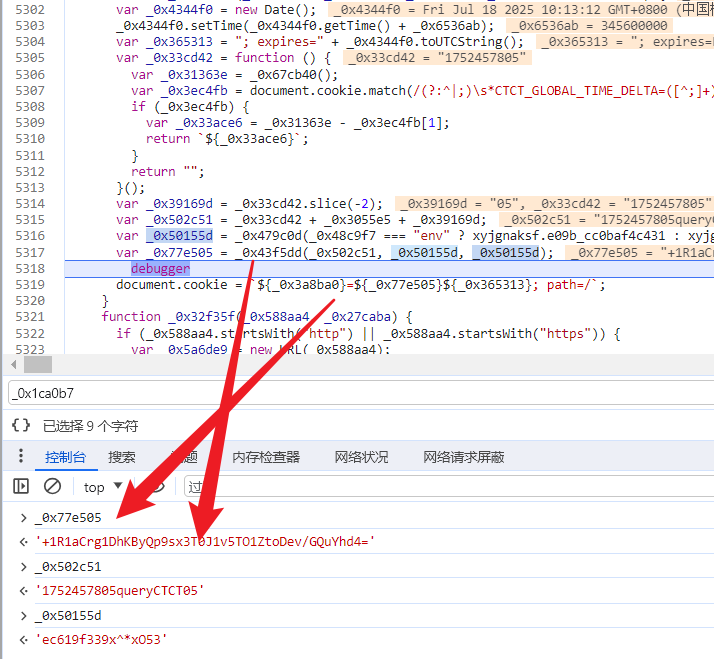Click line number 5321 in the gutter

point(30,317)
